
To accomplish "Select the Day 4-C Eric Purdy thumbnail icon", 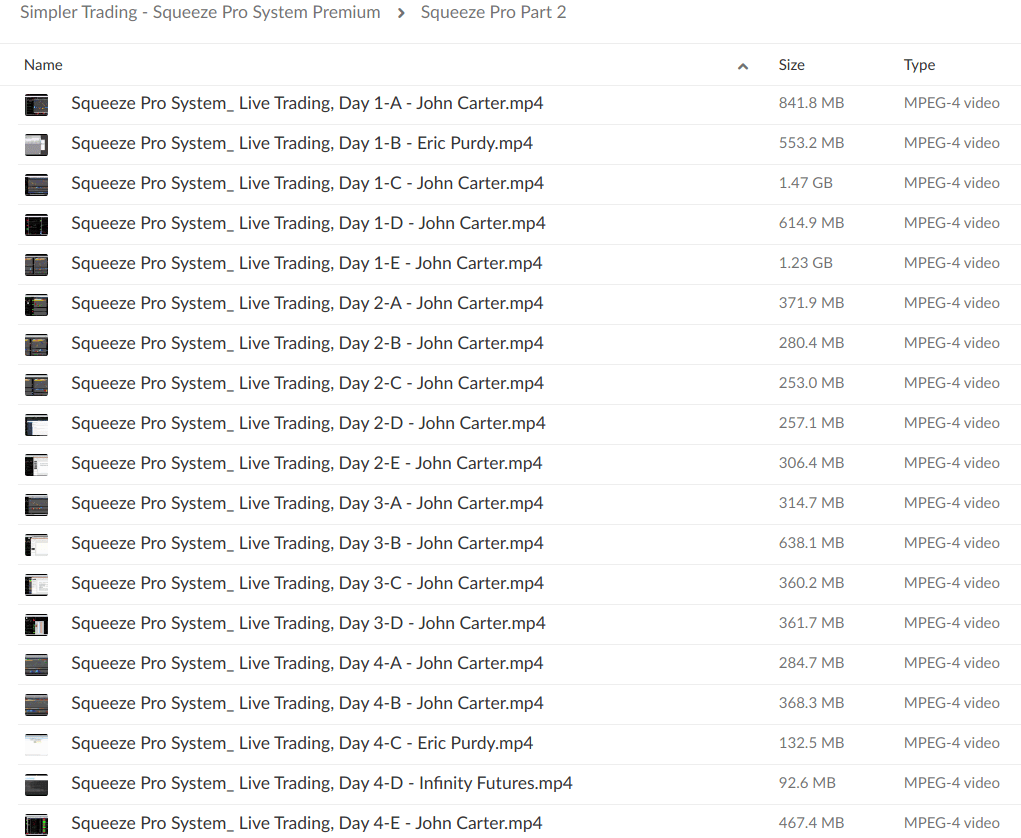I will (x=36, y=744).
